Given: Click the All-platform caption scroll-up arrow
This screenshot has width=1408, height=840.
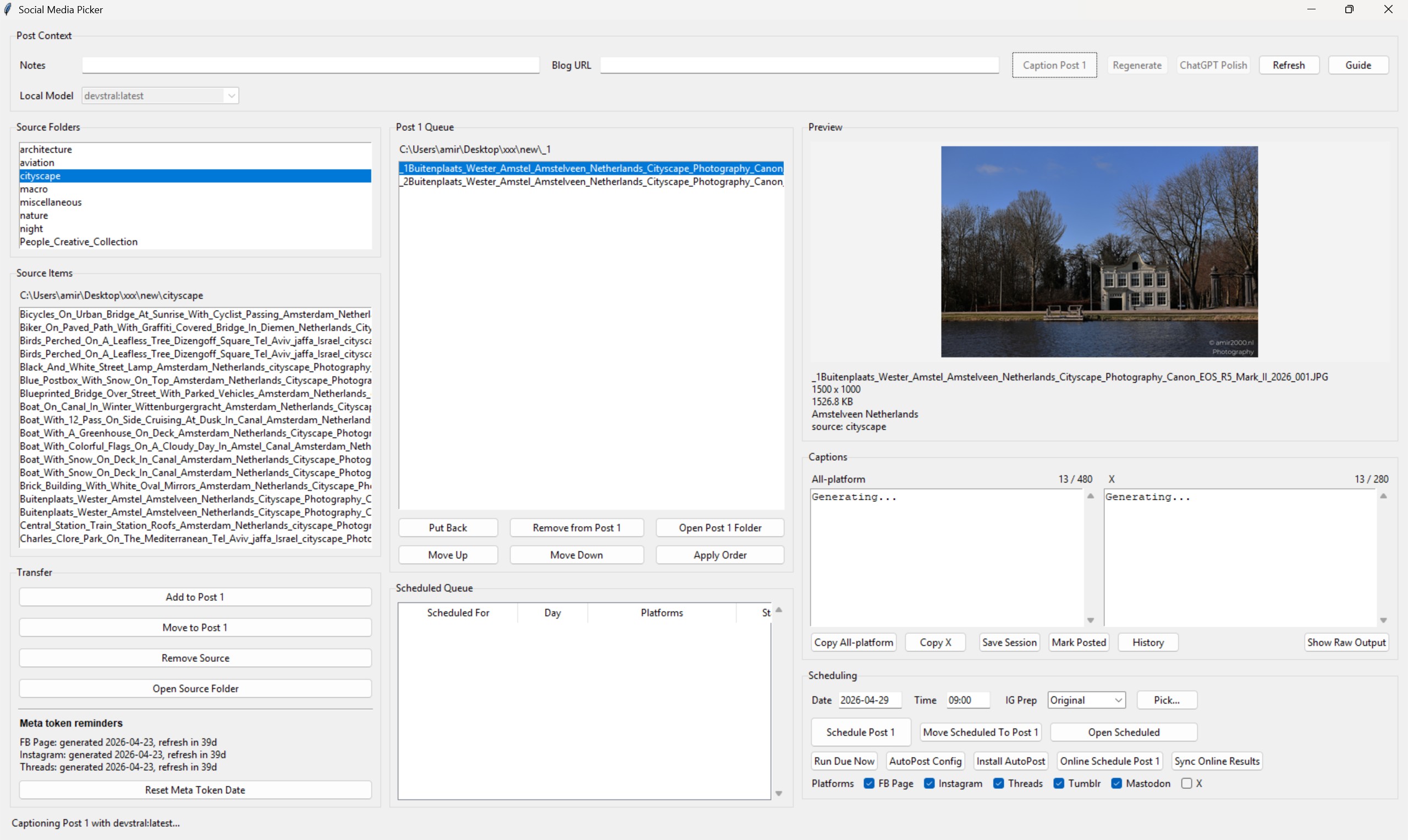Looking at the screenshot, I should (x=1091, y=496).
